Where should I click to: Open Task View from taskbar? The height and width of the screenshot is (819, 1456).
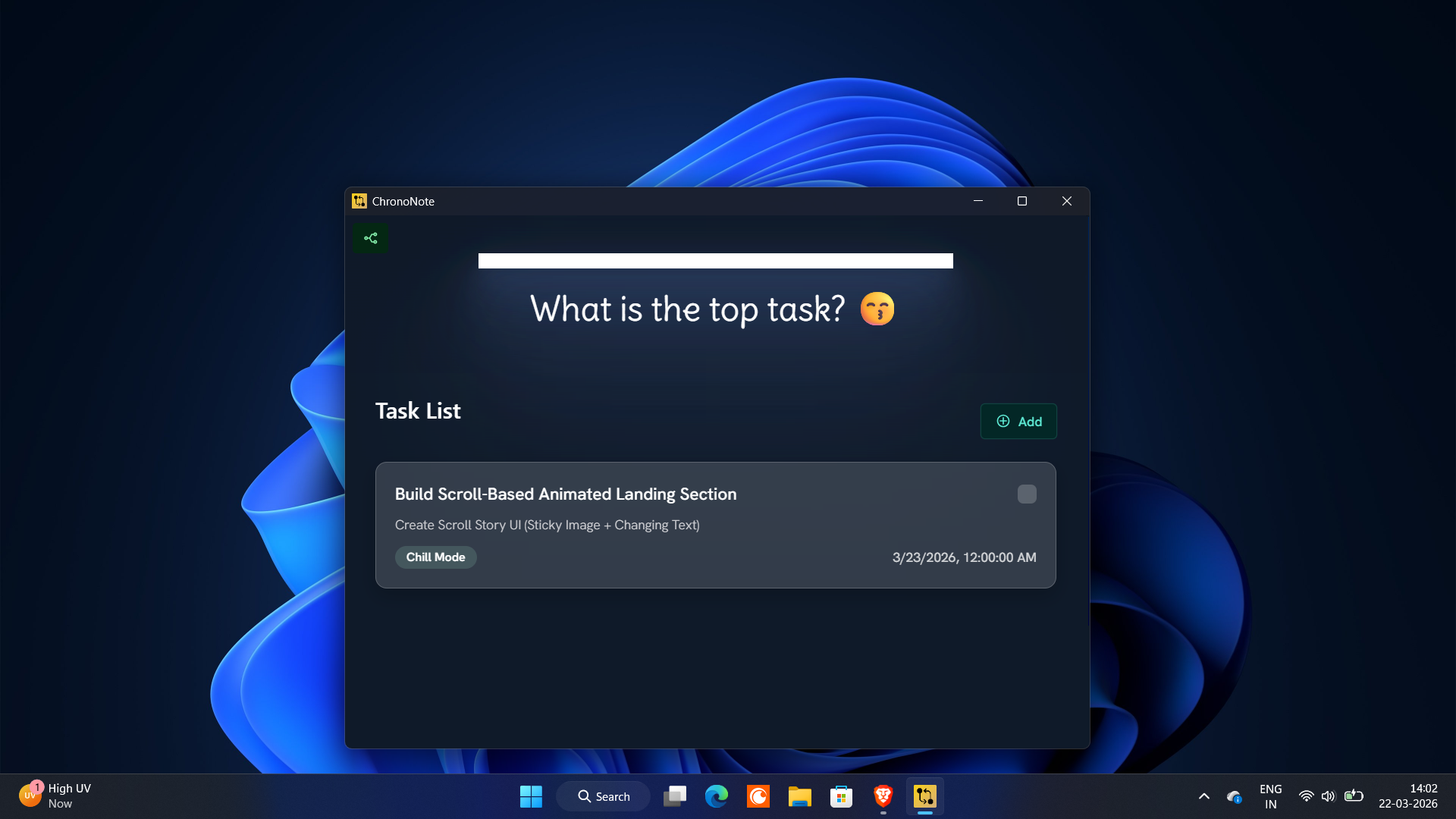(x=674, y=796)
